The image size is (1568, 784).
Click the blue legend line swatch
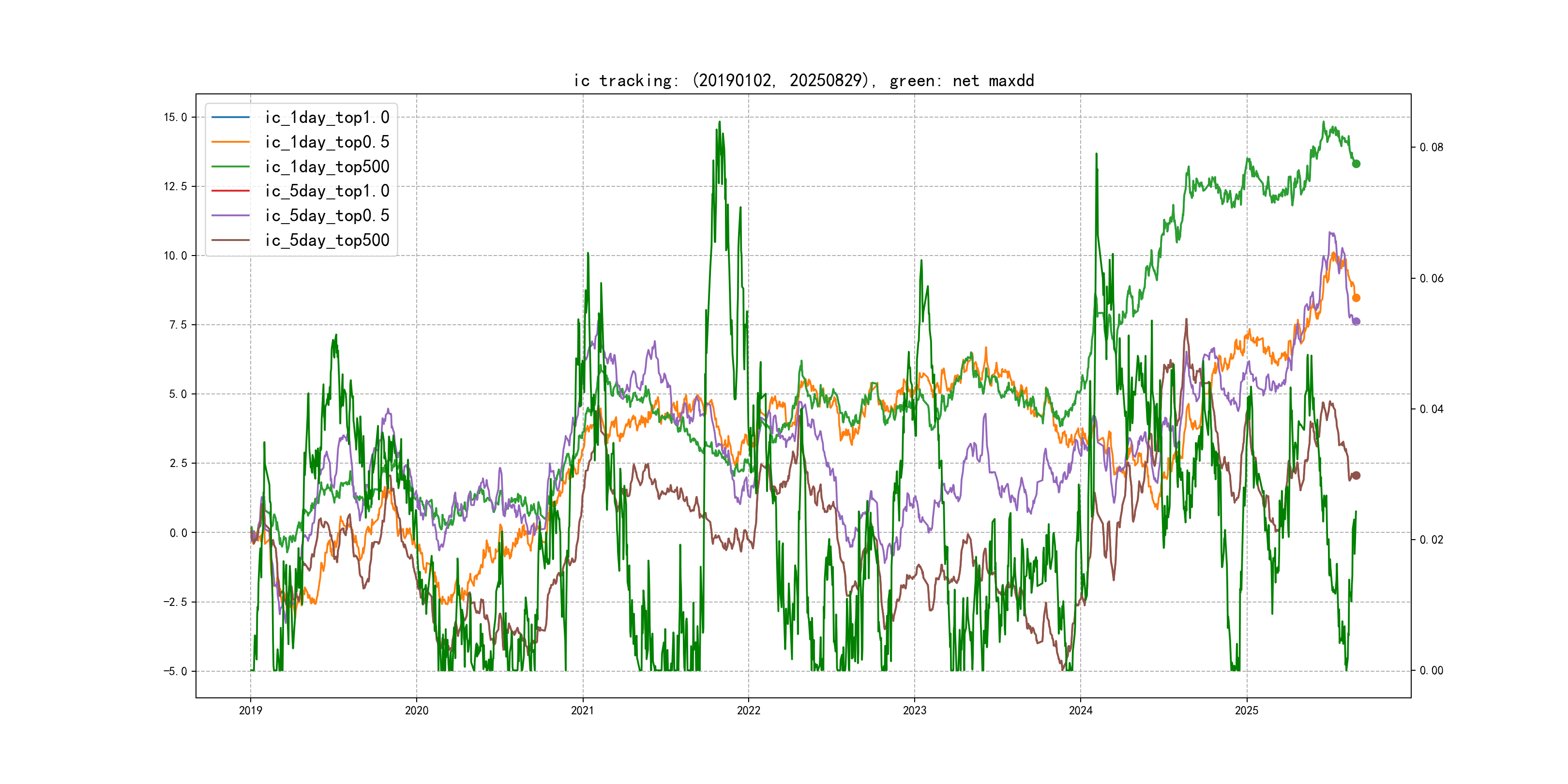coord(231,117)
